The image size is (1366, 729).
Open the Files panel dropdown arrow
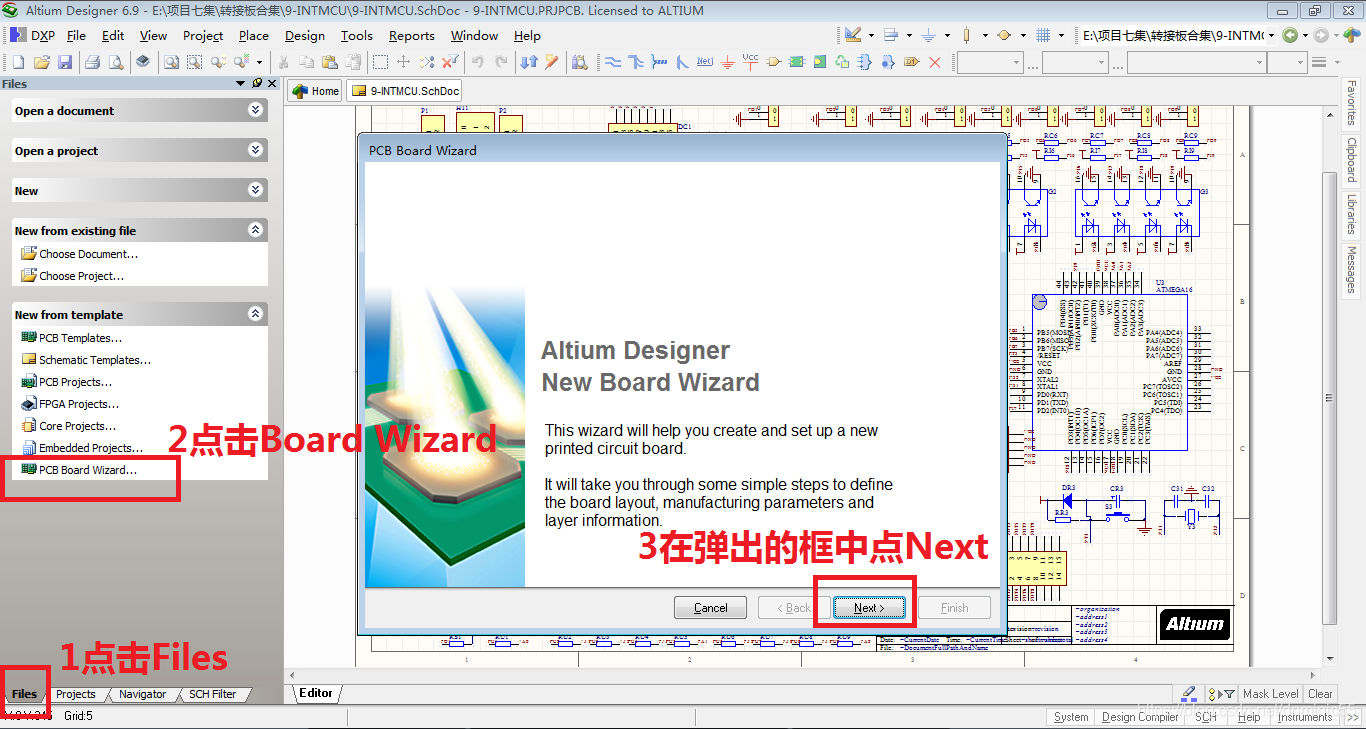(241, 84)
